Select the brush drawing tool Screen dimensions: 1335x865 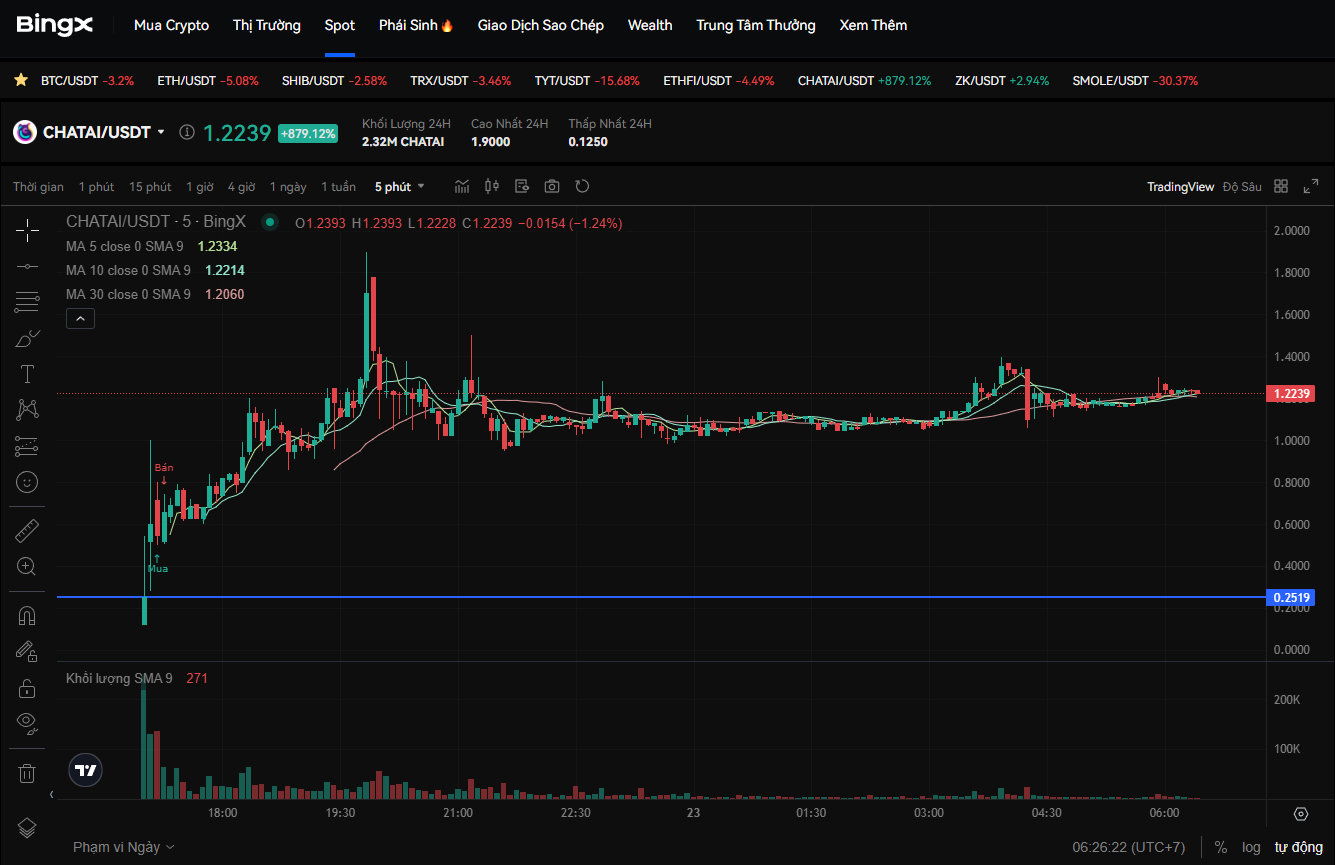point(27,338)
